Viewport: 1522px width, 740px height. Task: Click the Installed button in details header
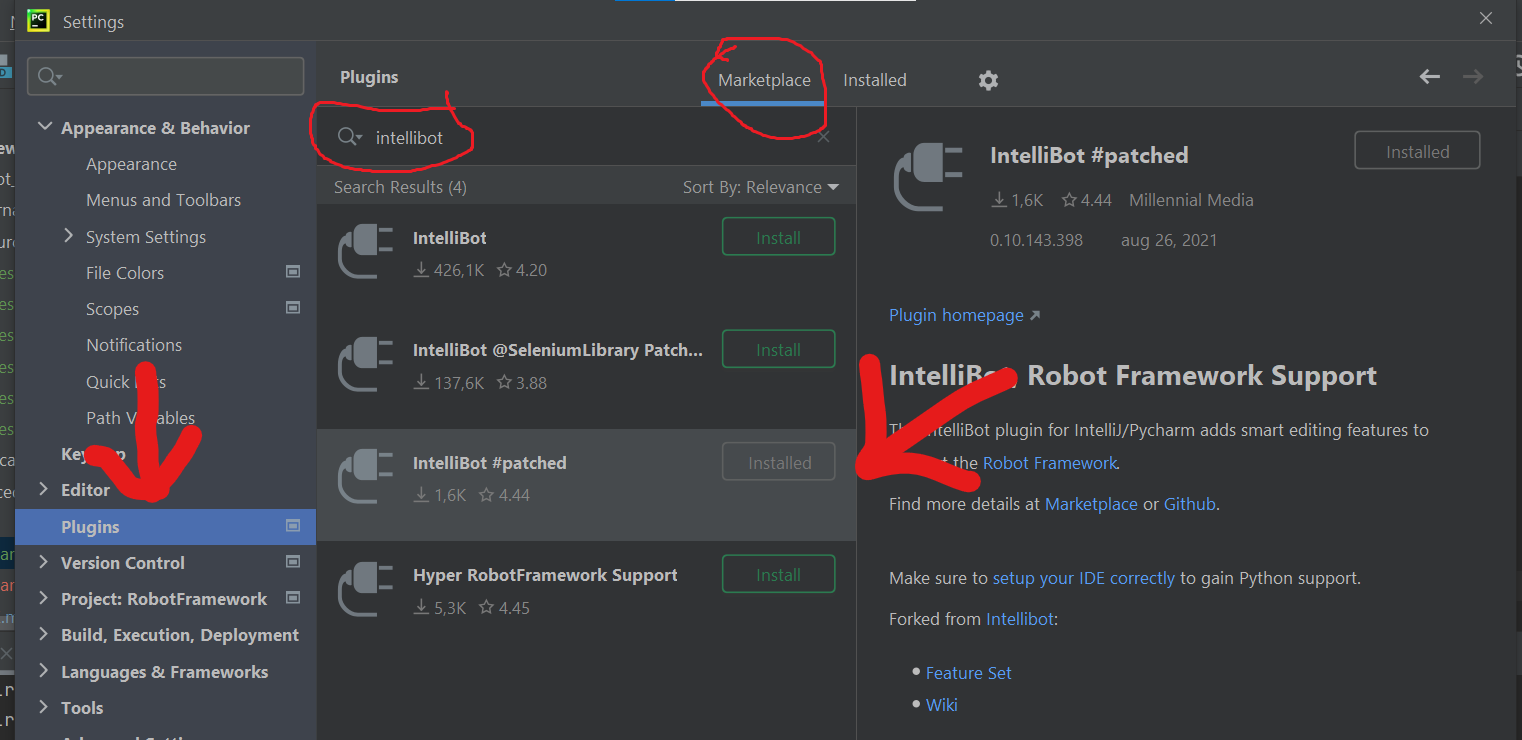[x=1417, y=152]
